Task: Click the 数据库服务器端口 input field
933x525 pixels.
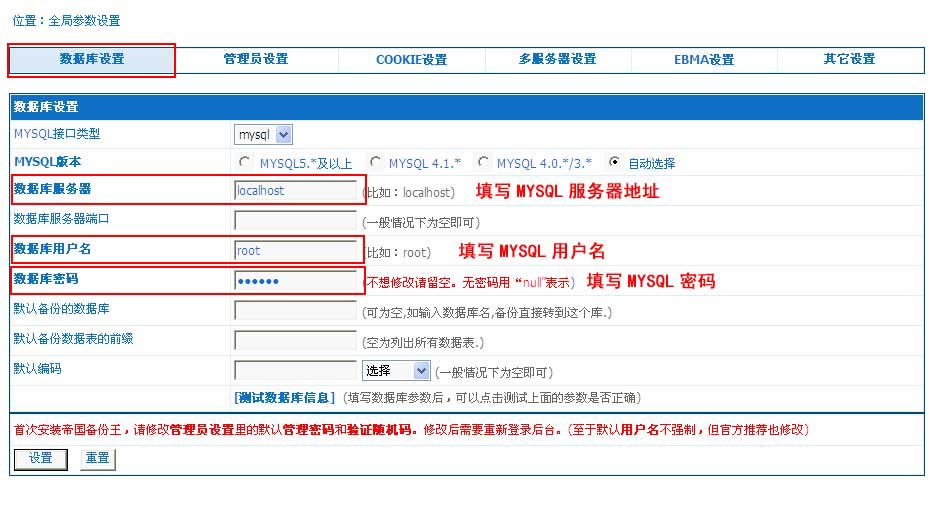Action: click(x=295, y=221)
